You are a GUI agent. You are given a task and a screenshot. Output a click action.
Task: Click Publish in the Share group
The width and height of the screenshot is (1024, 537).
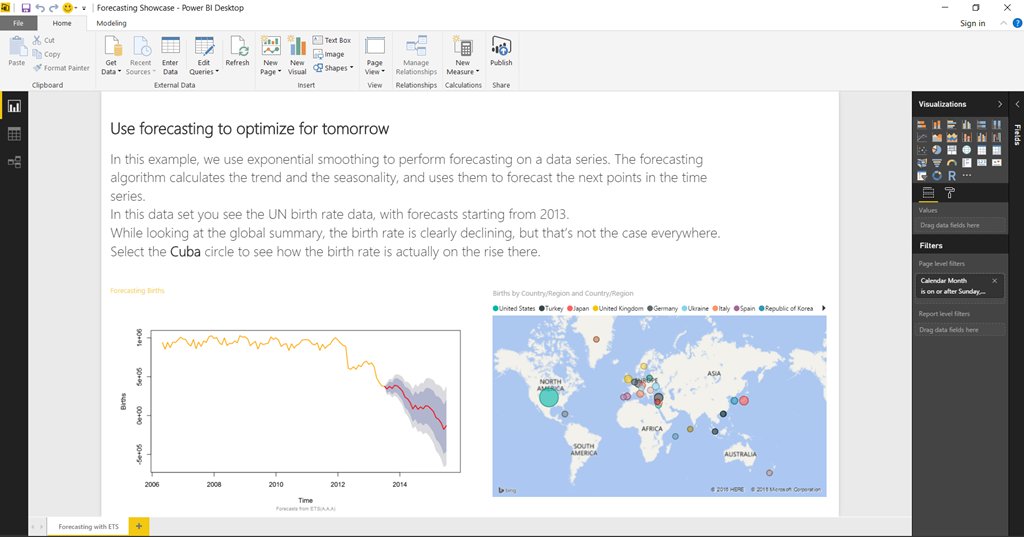pyautogui.click(x=501, y=52)
